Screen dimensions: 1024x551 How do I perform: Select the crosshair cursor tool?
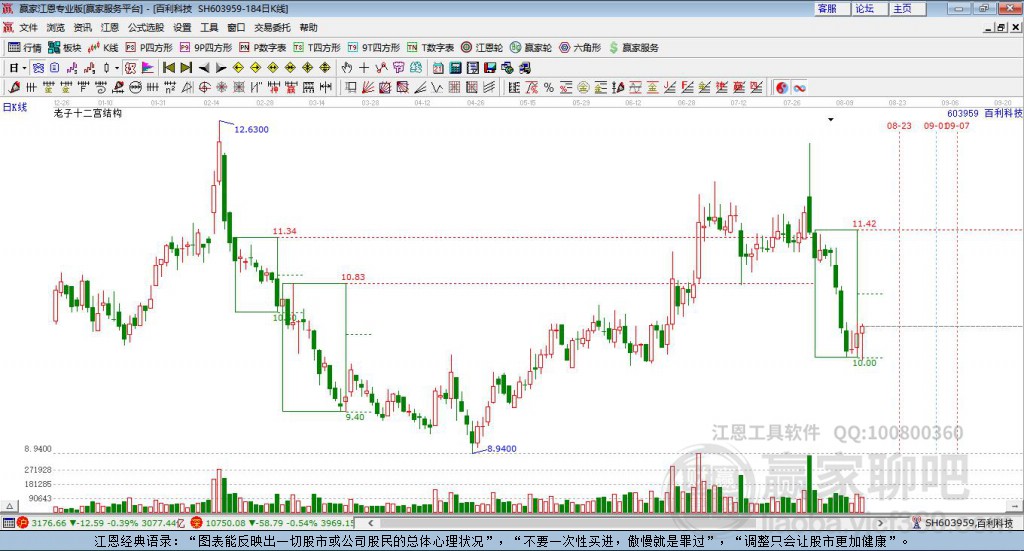point(364,68)
